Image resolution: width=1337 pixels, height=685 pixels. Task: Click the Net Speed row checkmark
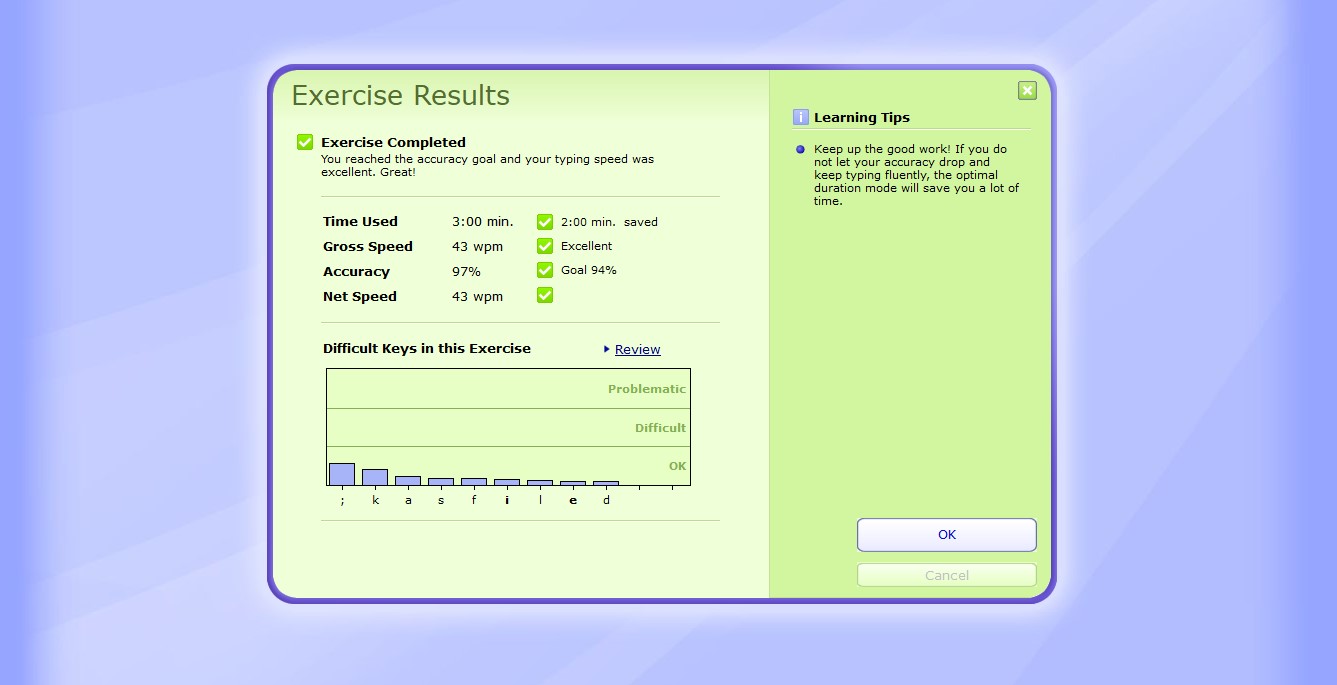545,295
